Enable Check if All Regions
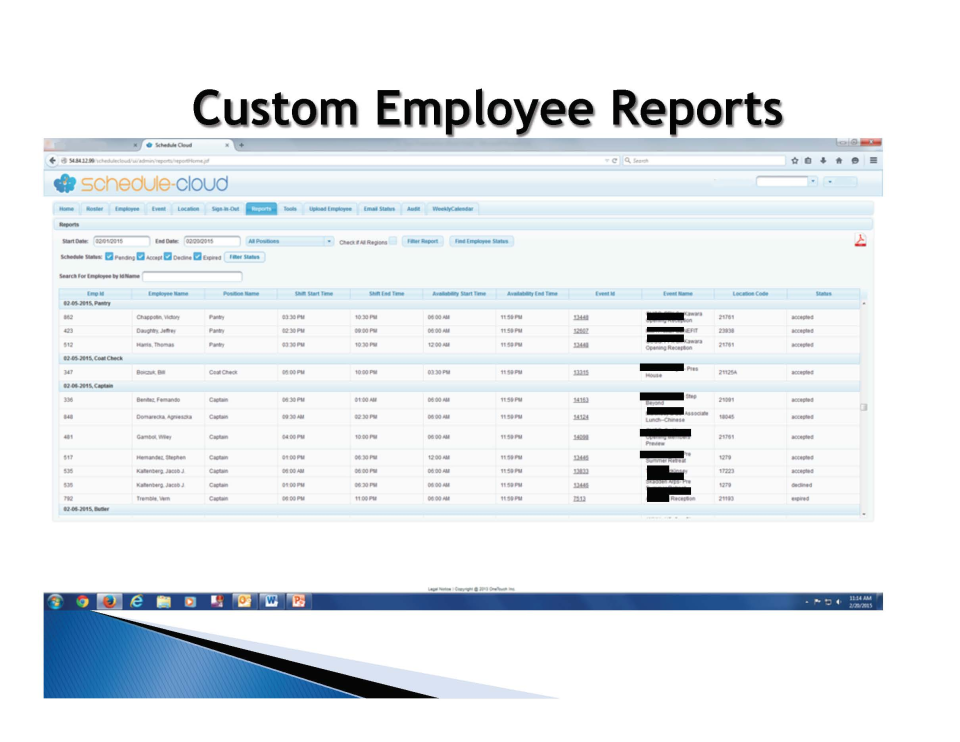 394,241
